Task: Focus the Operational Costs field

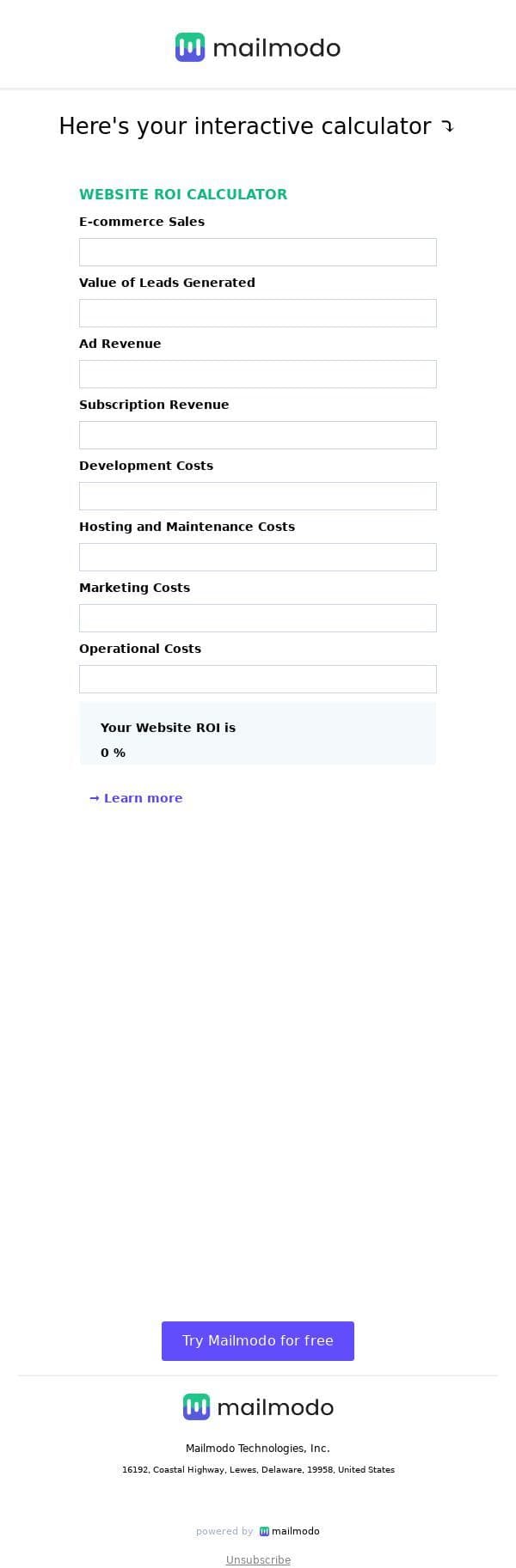Action: pyautogui.click(x=258, y=680)
